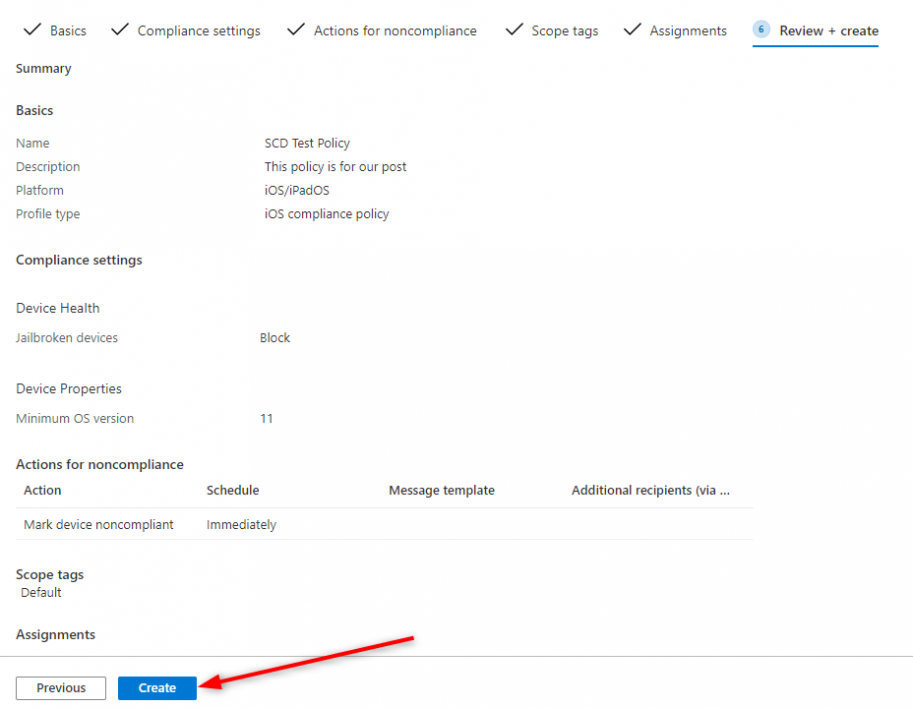Image resolution: width=913 pixels, height=708 pixels.
Task: Click the Message template column header
Action: point(441,490)
